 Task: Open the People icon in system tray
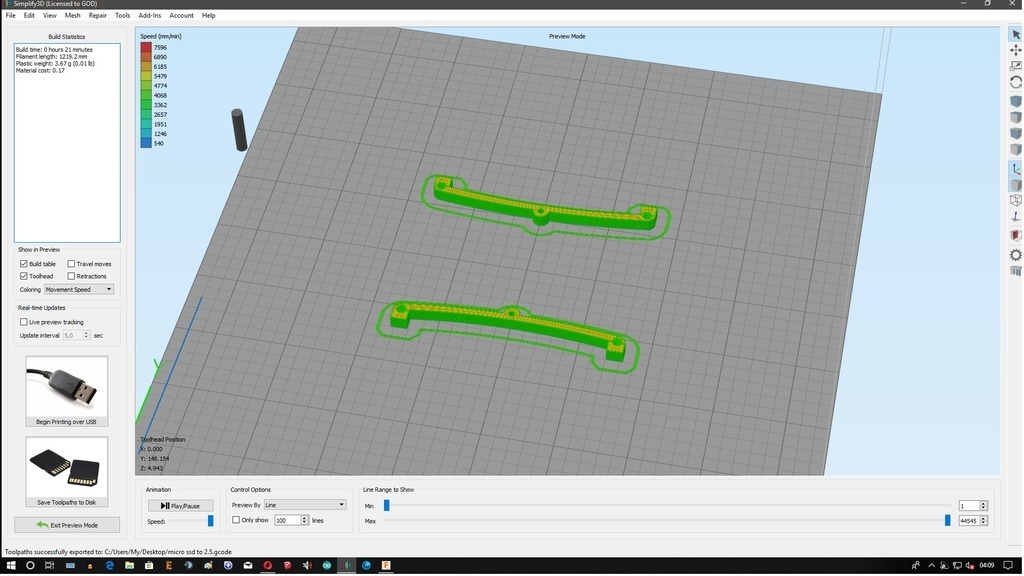click(x=916, y=566)
